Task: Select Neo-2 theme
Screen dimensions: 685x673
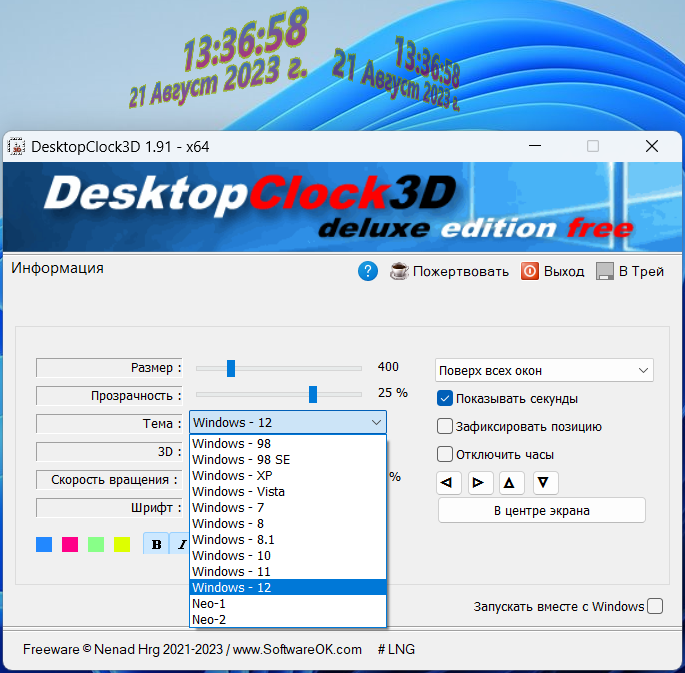Action: pos(288,619)
